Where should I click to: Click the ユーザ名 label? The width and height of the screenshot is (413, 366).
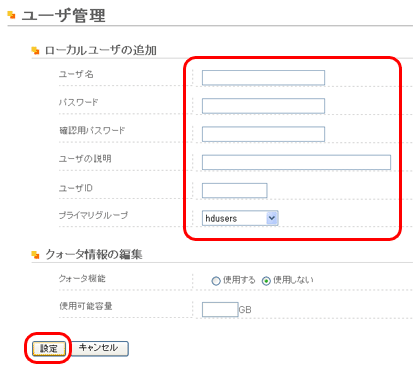point(76,74)
